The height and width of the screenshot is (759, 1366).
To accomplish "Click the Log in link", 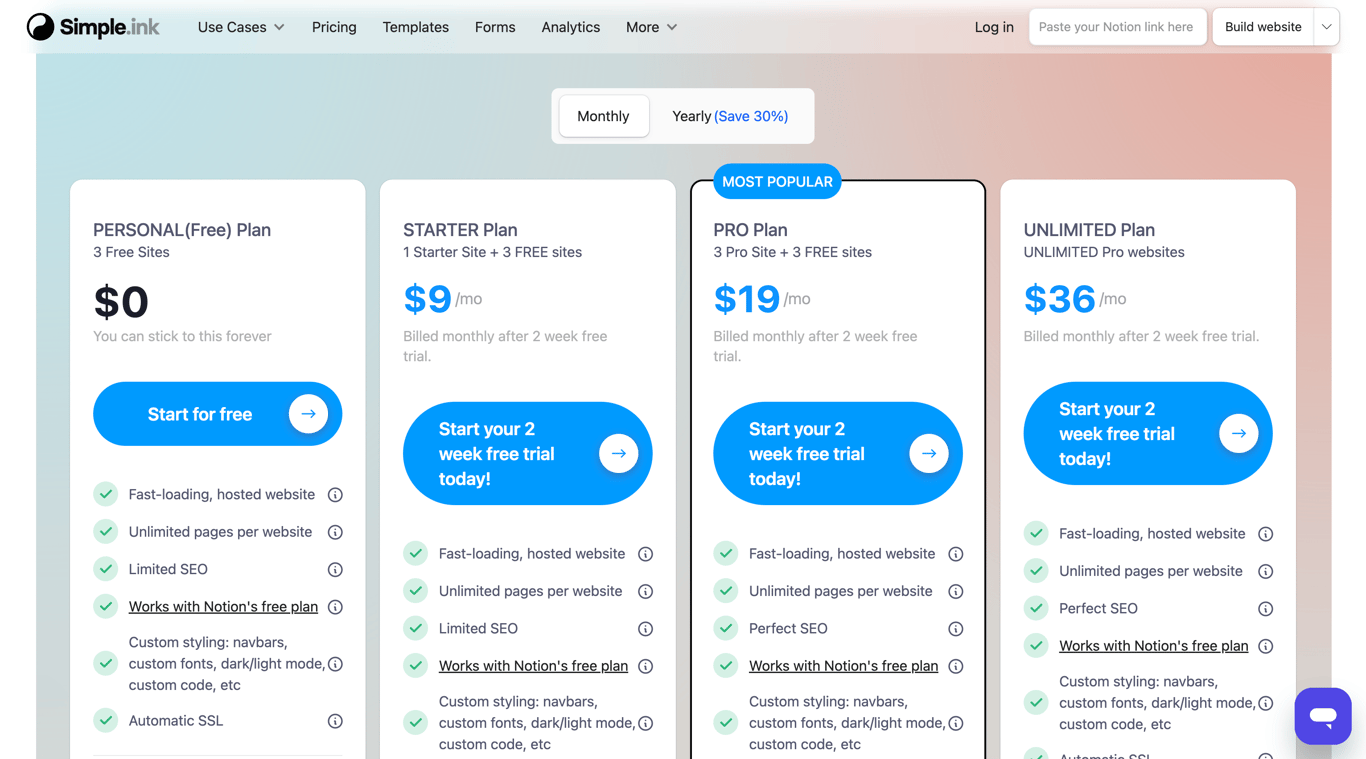I will pyautogui.click(x=994, y=27).
